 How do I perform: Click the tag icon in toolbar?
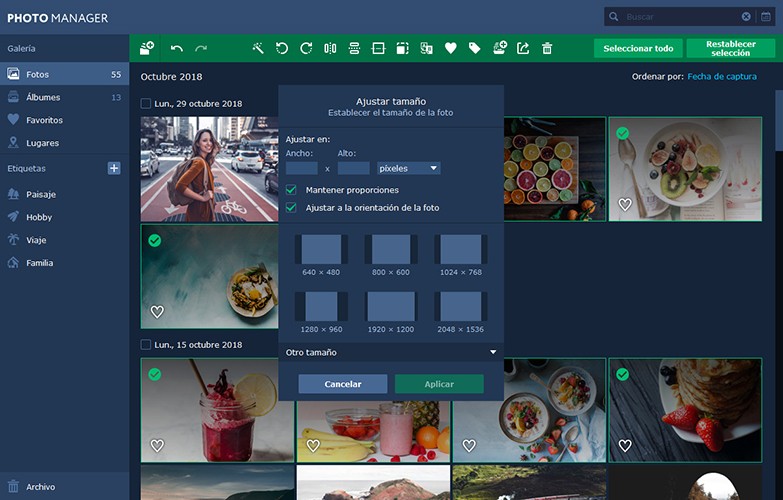coord(474,48)
